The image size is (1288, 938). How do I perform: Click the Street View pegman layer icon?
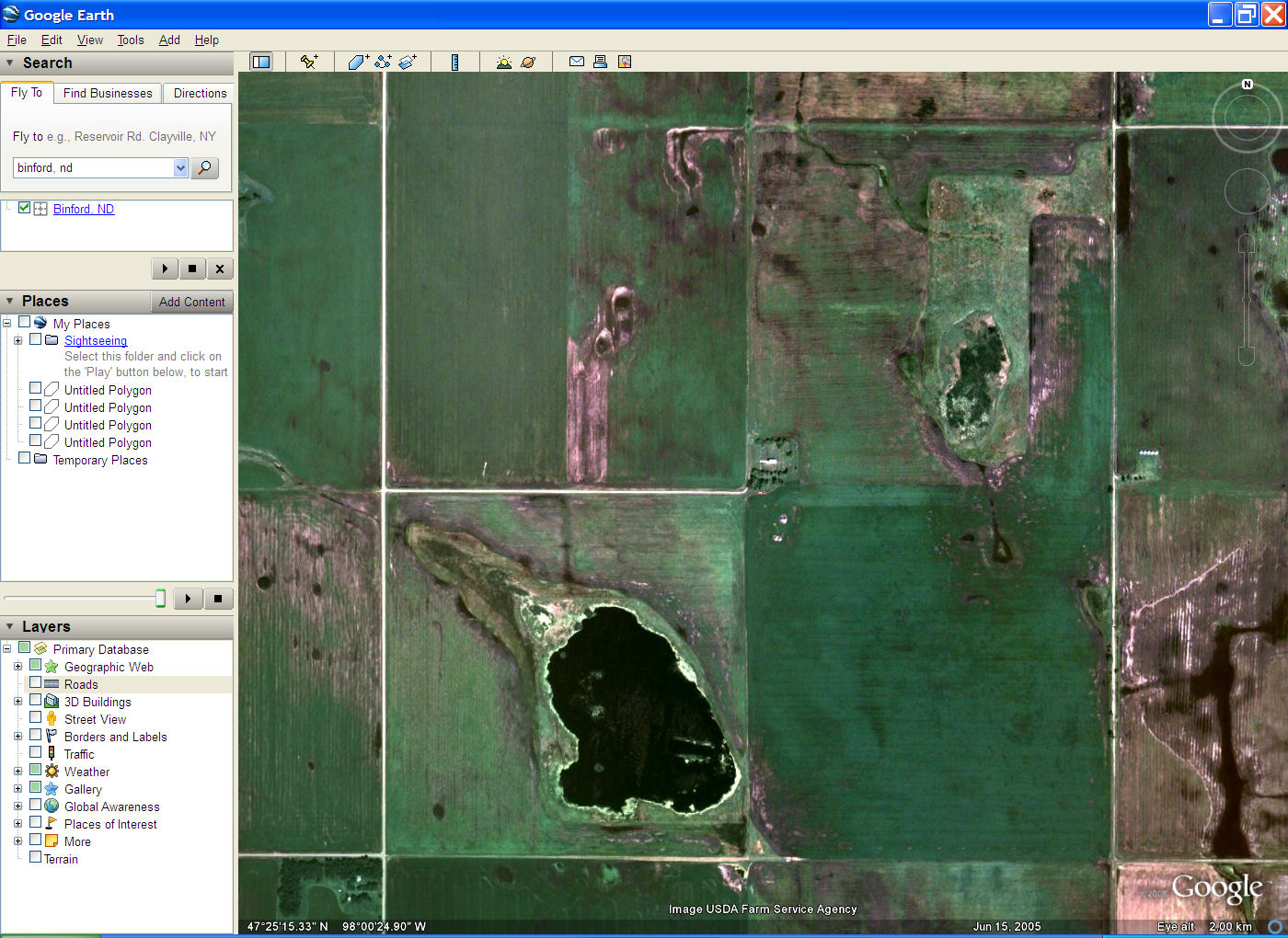pos(52,718)
